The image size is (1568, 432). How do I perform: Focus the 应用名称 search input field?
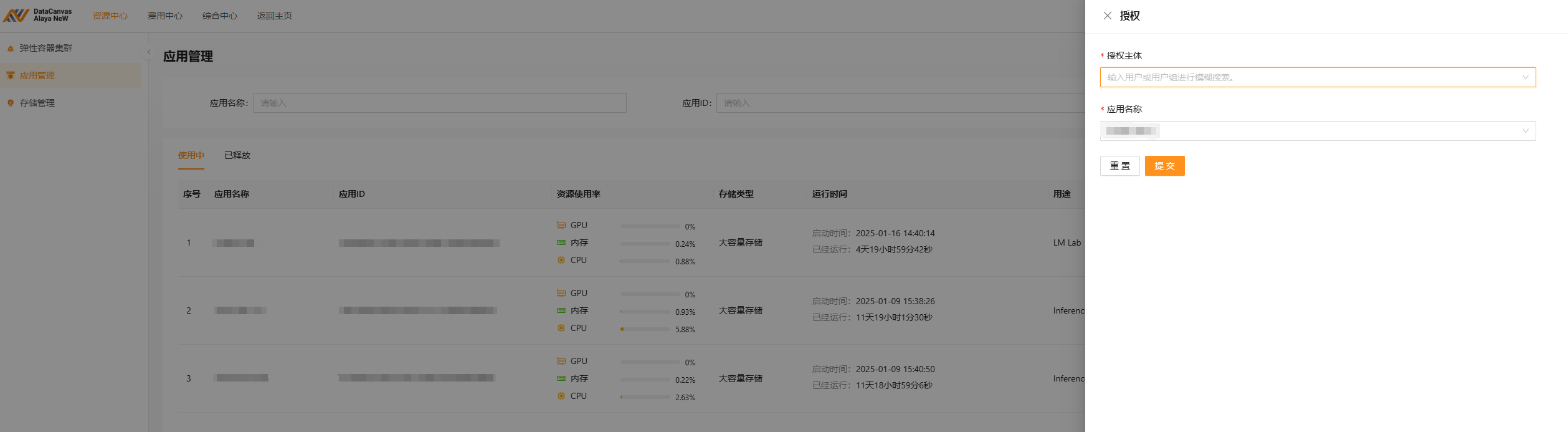click(x=439, y=103)
